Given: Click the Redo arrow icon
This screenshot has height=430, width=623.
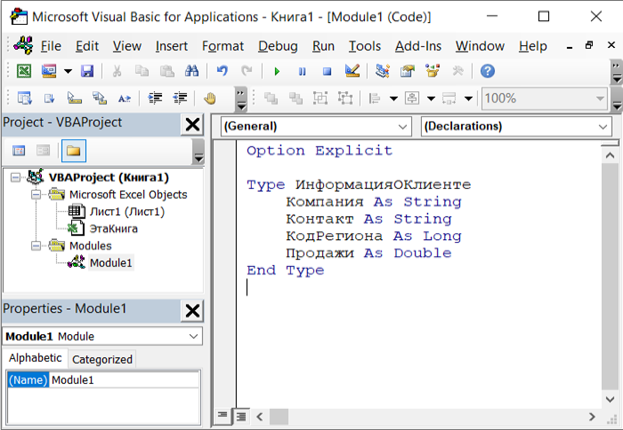Looking at the screenshot, I should point(247,72).
